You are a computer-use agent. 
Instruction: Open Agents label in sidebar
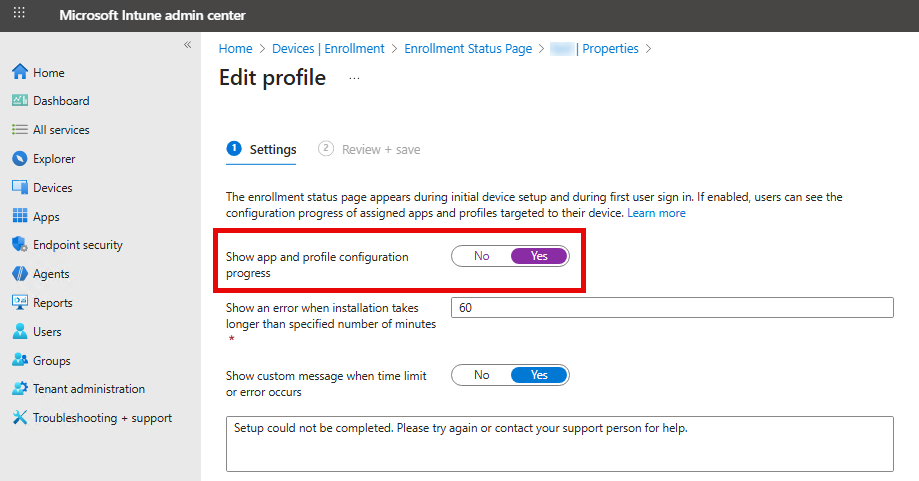point(51,274)
